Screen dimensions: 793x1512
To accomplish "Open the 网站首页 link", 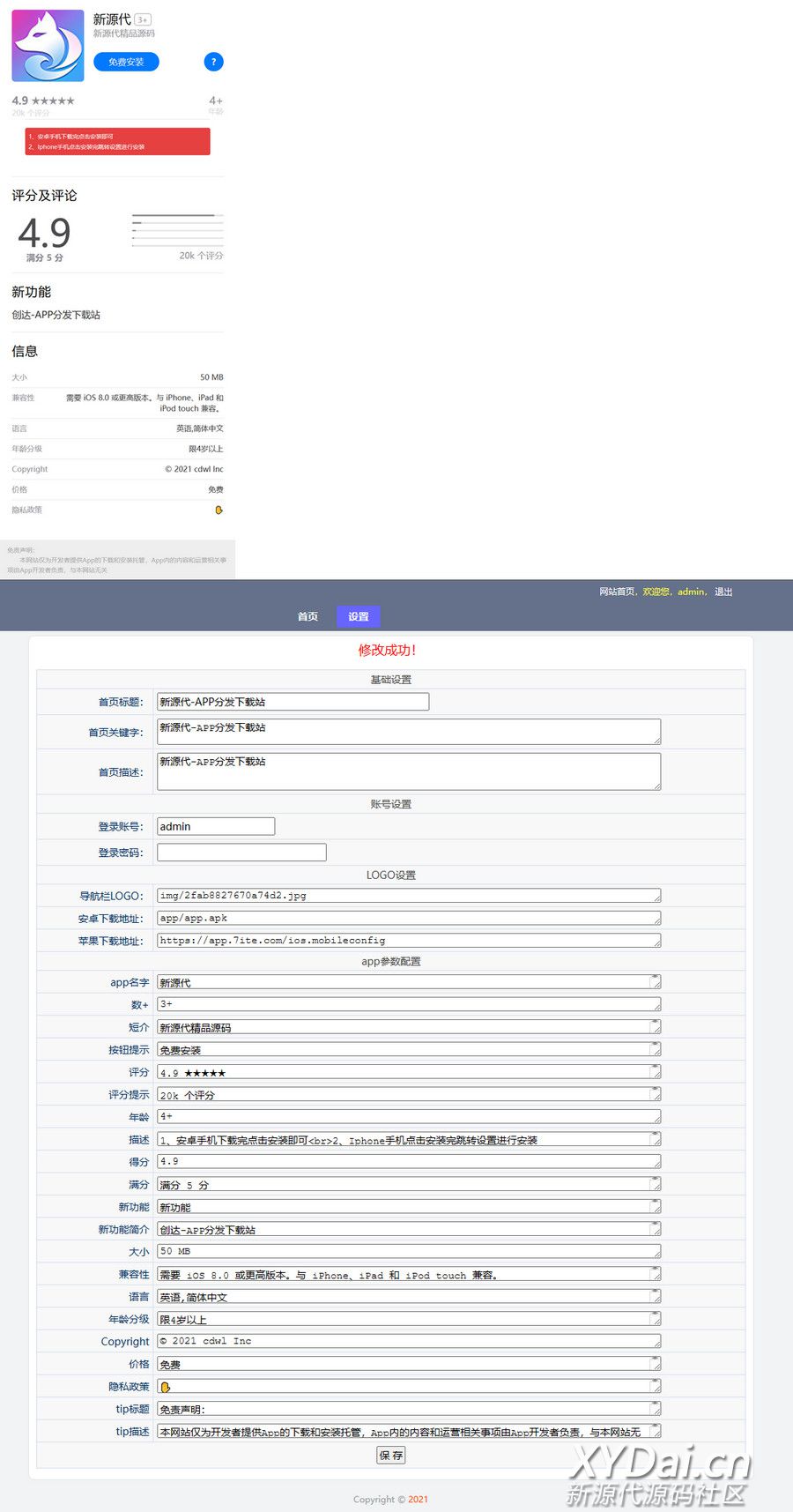I will (617, 592).
